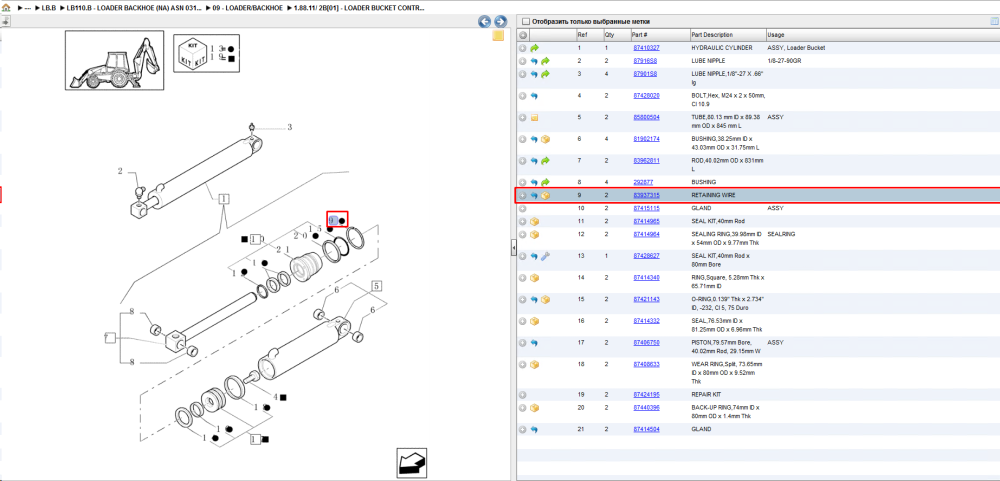Viewport: 1000px width, 481px height.
Task: Click the green arrow icon in ROD row 7
Action: pos(545,161)
